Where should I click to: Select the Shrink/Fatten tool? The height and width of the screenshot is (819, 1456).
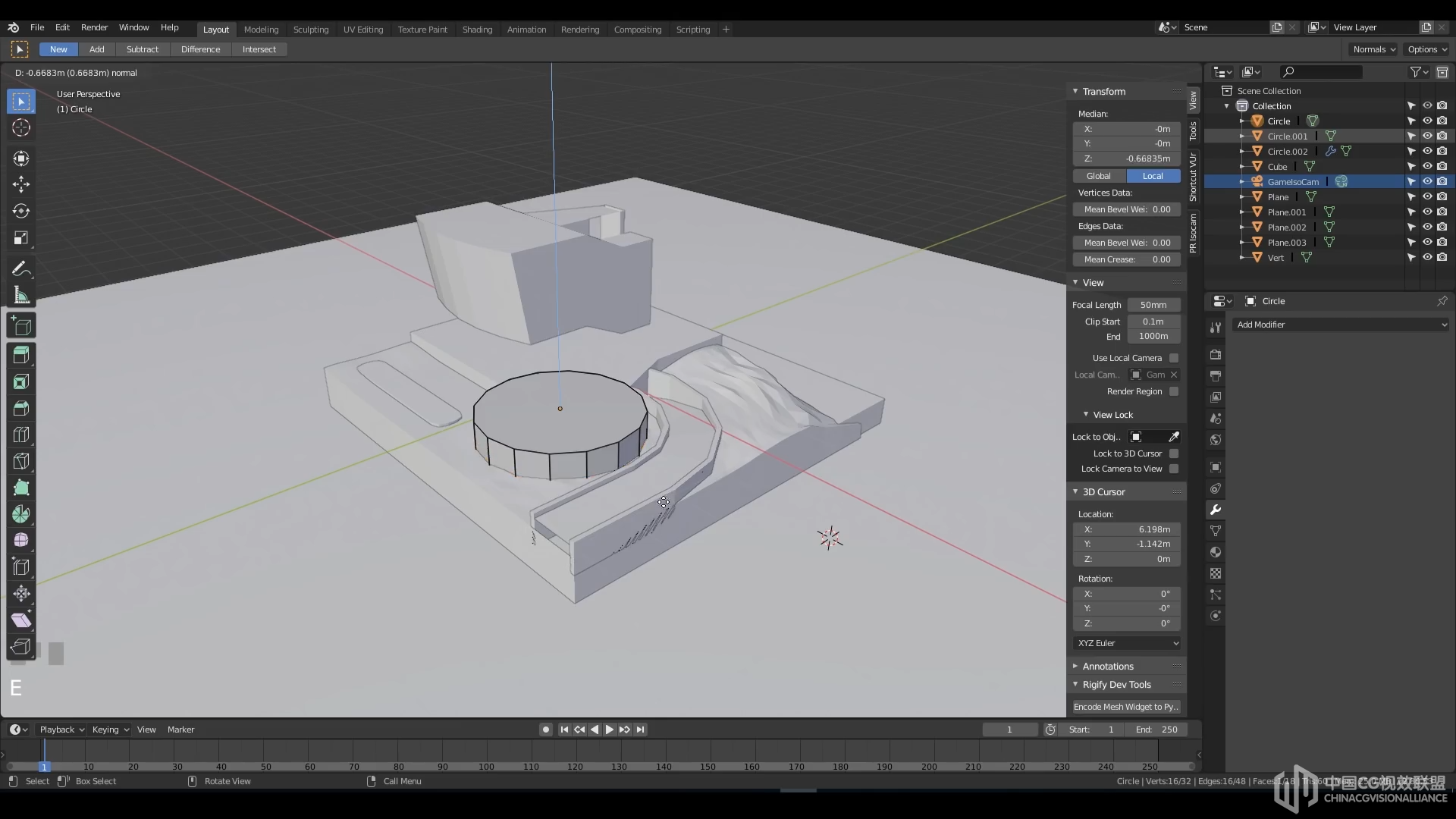coord(21,594)
